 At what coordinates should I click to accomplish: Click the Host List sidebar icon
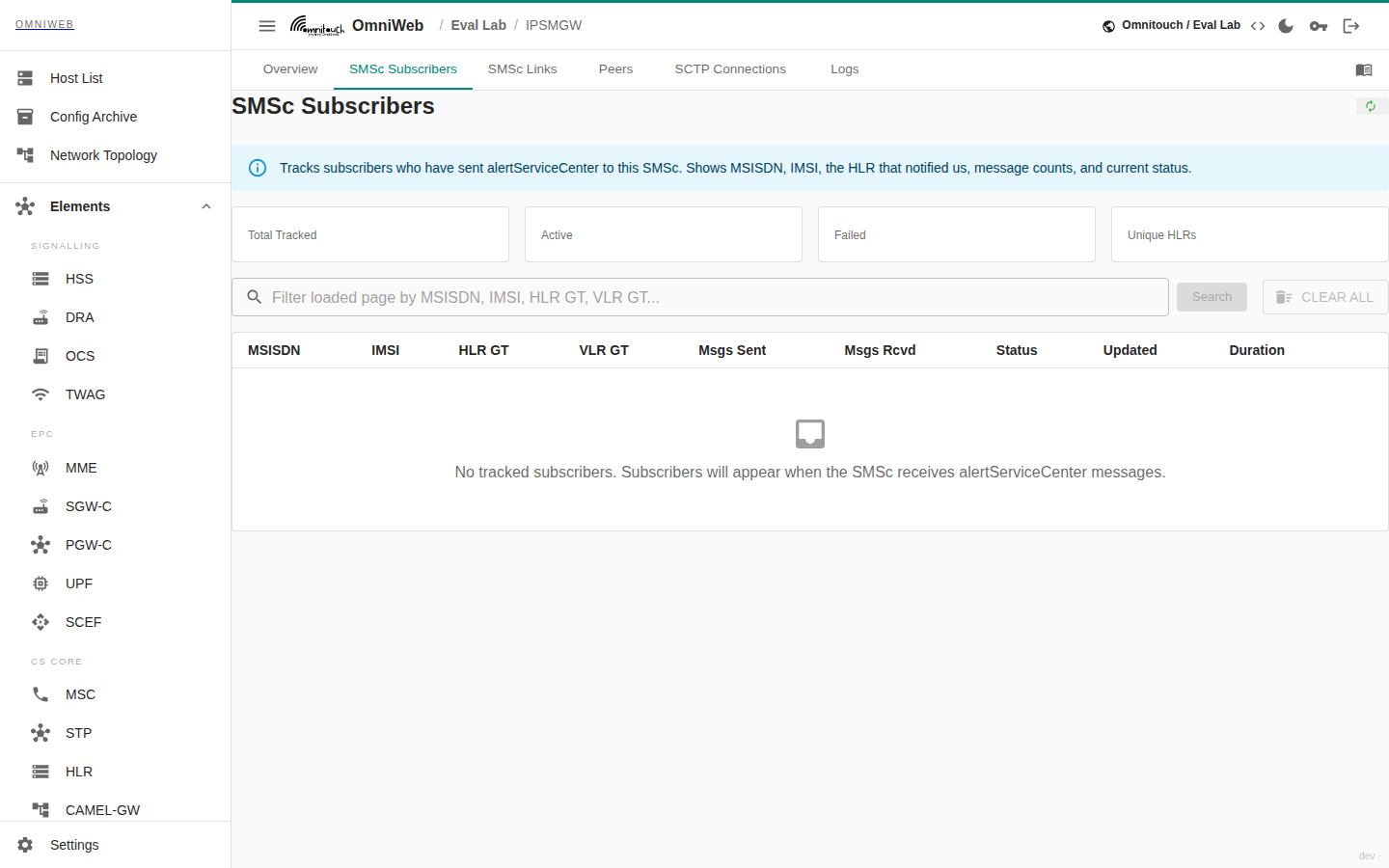(x=25, y=78)
